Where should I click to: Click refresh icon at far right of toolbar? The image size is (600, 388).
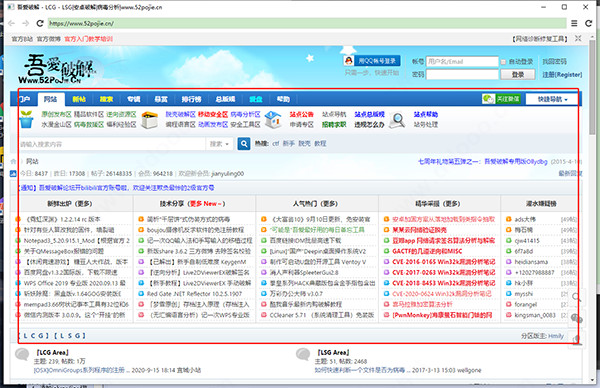pyautogui.click(x=589, y=23)
